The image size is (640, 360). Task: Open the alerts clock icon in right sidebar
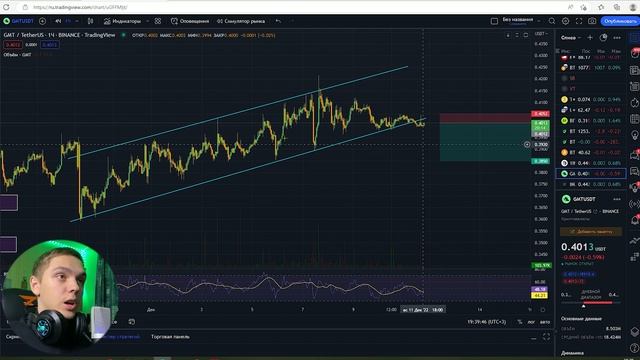click(634, 53)
